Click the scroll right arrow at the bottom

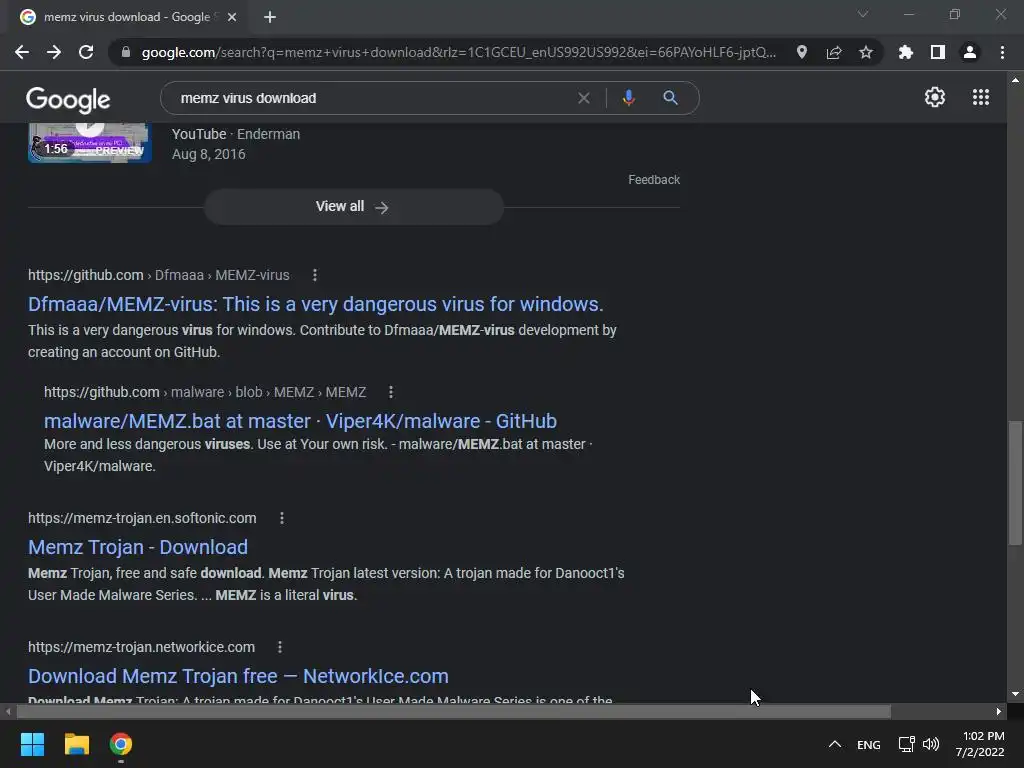point(999,711)
